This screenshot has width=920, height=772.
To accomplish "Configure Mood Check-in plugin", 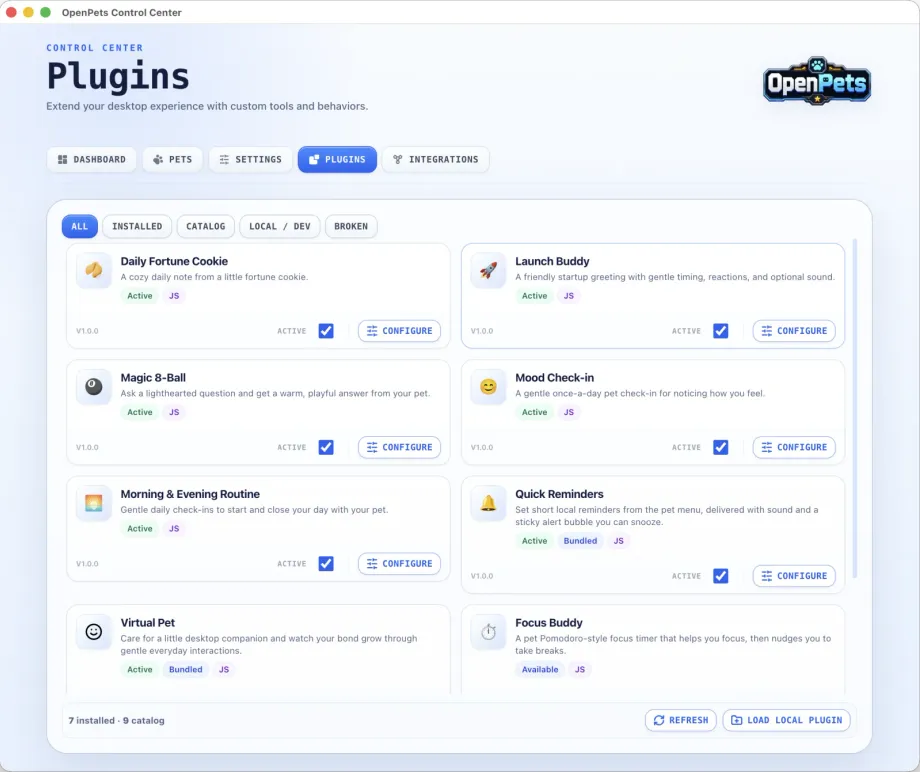I will 794,447.
